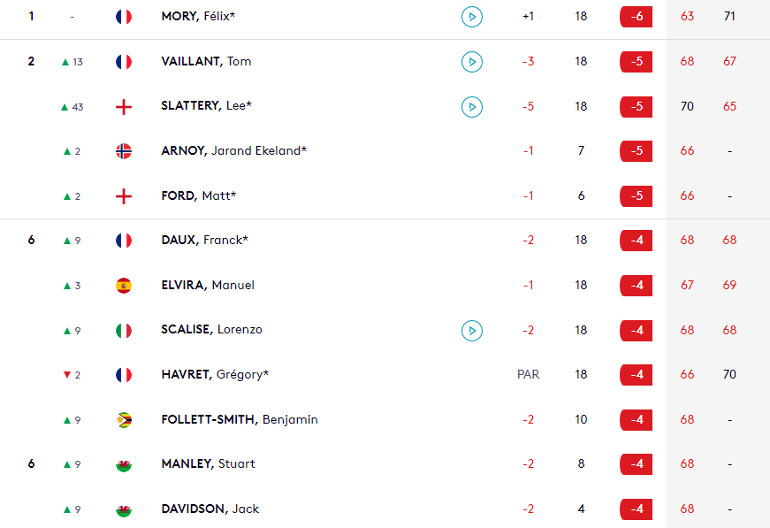
Task: Click the Wales flag beside Manley
Action: point(124,465)
